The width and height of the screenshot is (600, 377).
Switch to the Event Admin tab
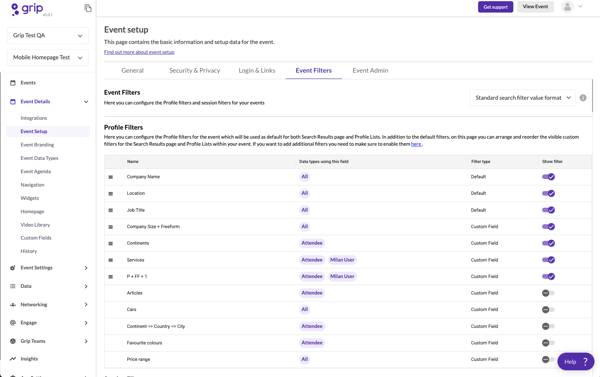click(370, 70)
